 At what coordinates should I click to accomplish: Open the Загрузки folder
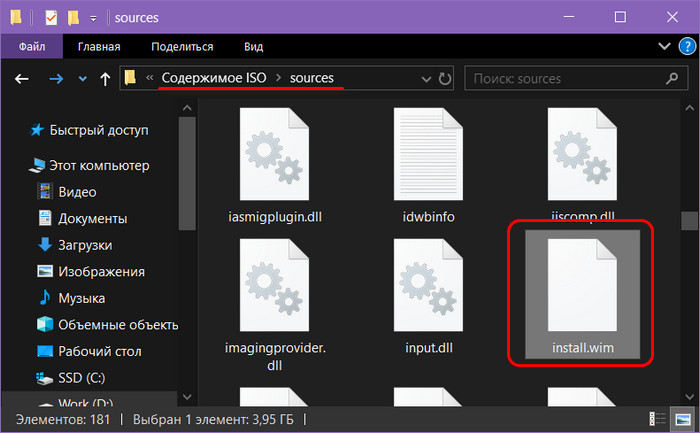point(75,245)
